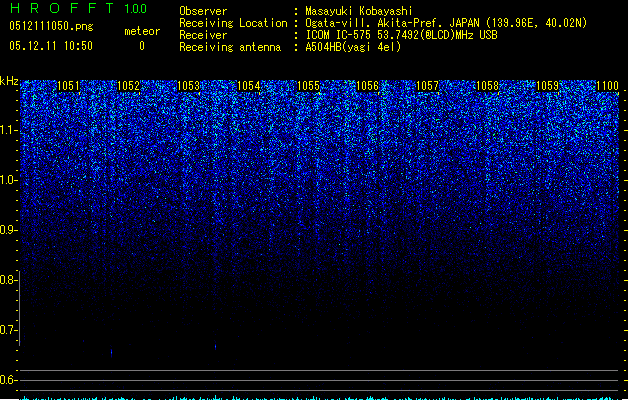Click the 1054 time marker
Image resolution: width=629 pixels, height=400 pixels.
(x=248, y=86)
